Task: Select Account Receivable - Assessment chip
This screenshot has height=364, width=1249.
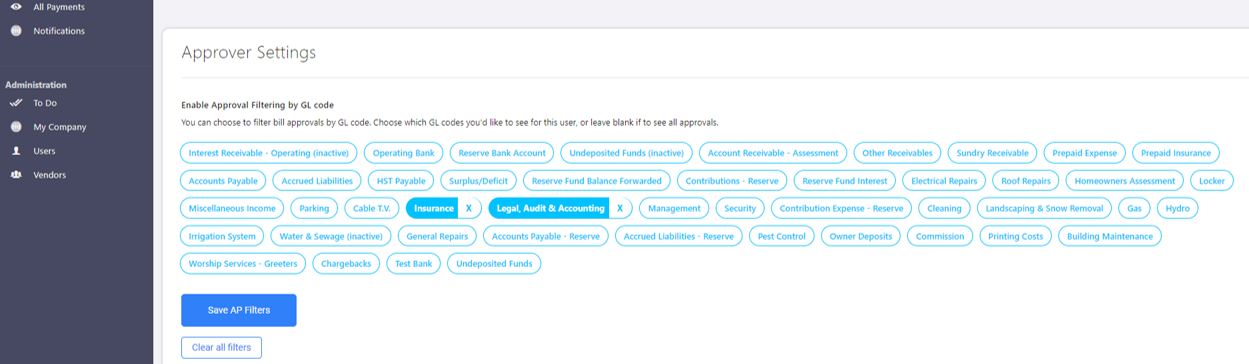Action: tap(773, 153)
